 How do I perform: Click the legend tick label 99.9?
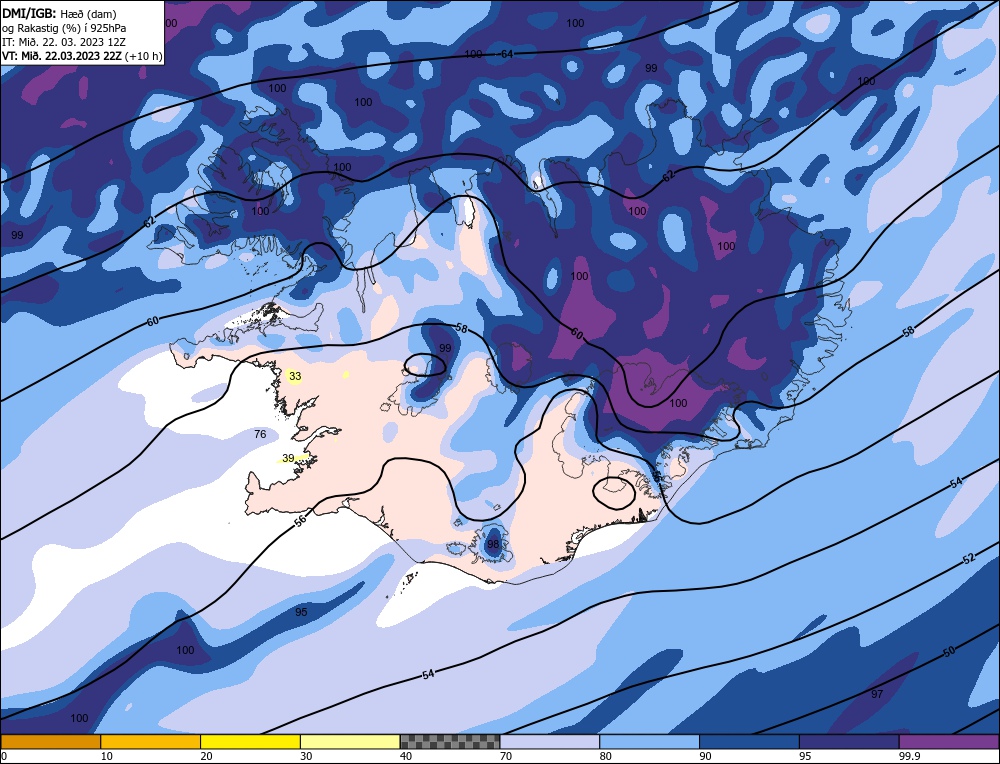[x=908, y=756]
